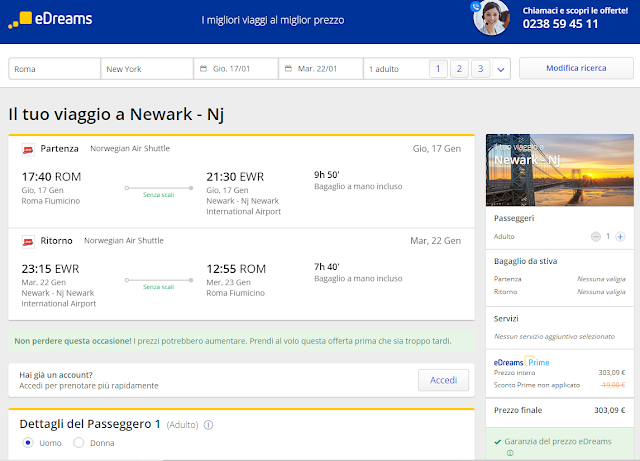Edit the Roma origin field
This screenshot has width=640, height=461.
55,69
